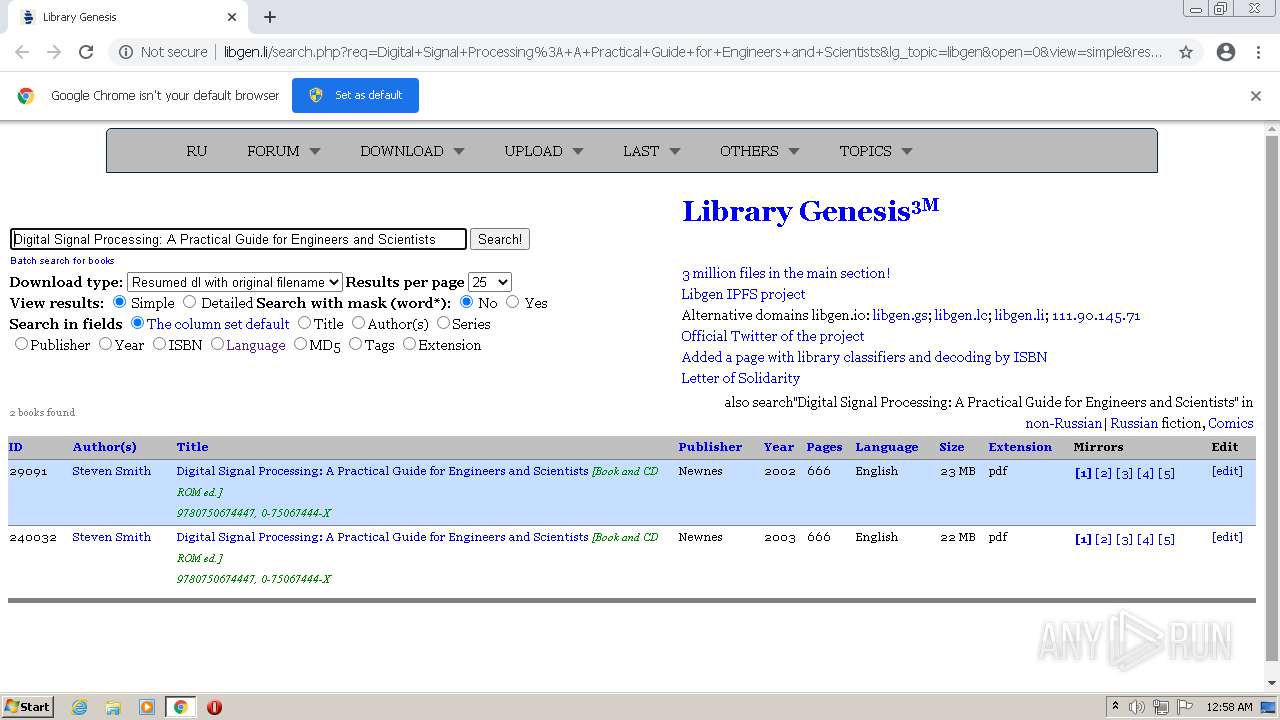Open Results per page dropdown
The image size is (1280, 720).
tap(490, 283)
